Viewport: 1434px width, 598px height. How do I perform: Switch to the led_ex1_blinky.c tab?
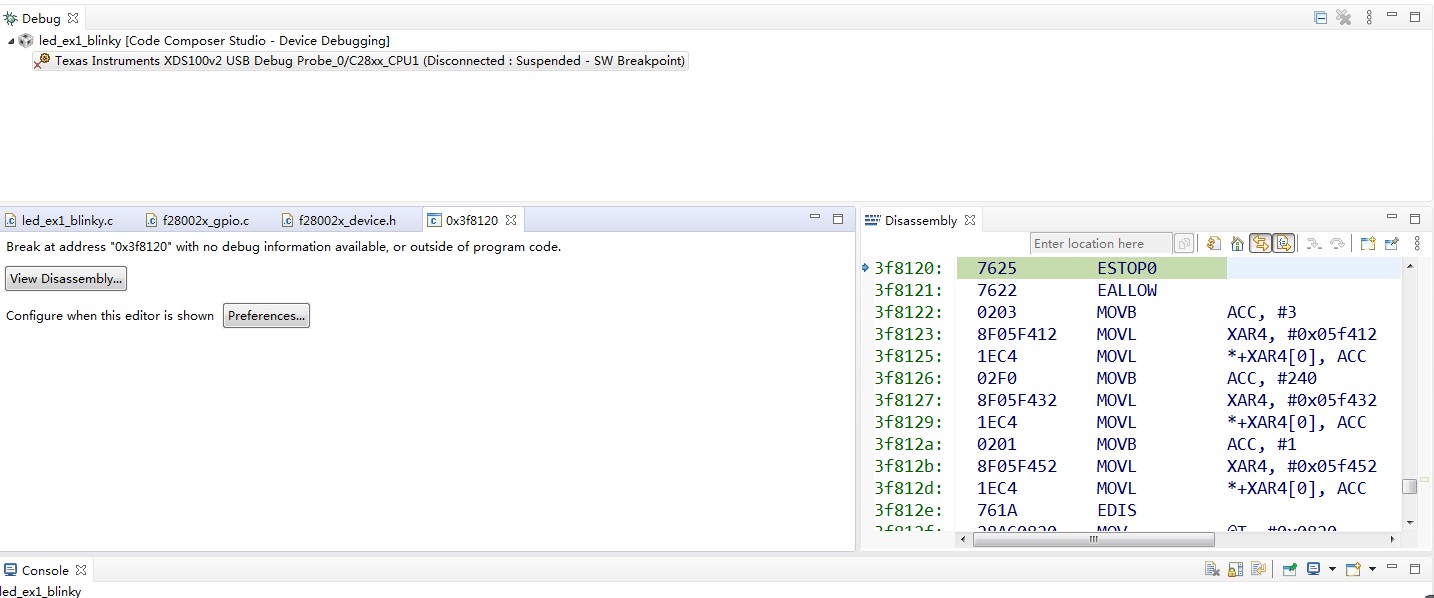pyautogui.click(x=66, y=220)
